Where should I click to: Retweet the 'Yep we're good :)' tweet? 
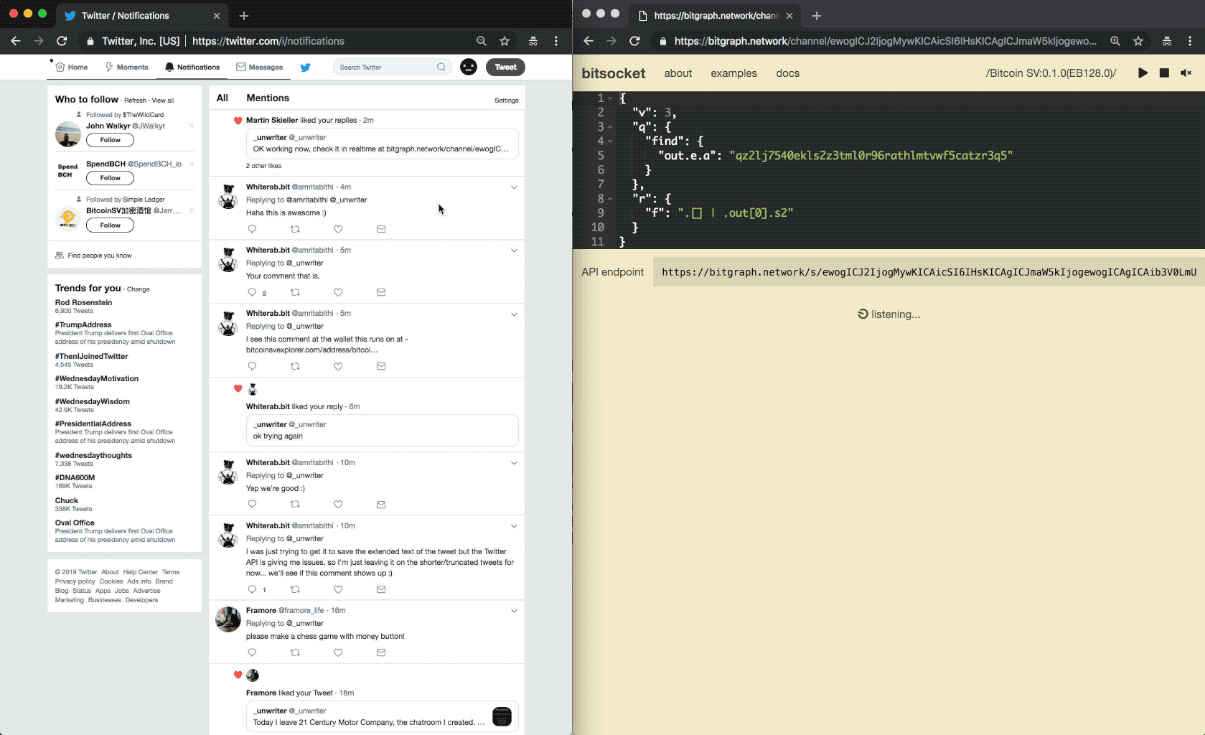coord(295,505)
